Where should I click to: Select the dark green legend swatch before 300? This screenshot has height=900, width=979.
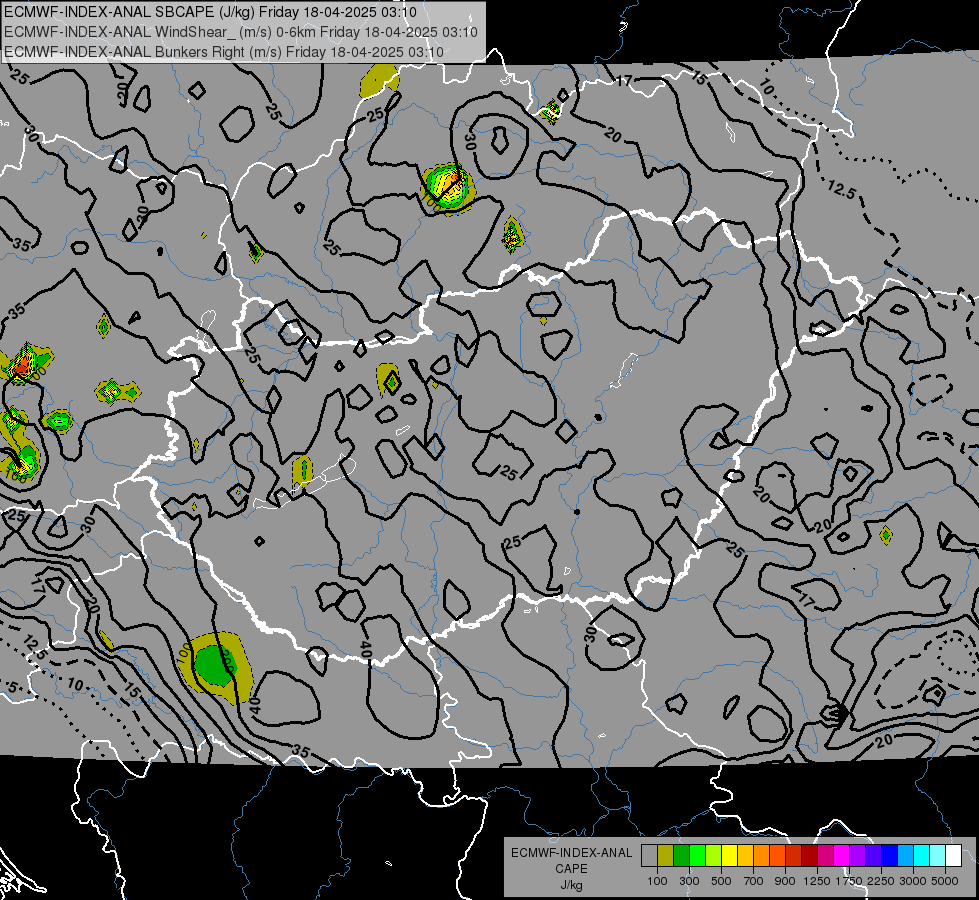point(681,856)
